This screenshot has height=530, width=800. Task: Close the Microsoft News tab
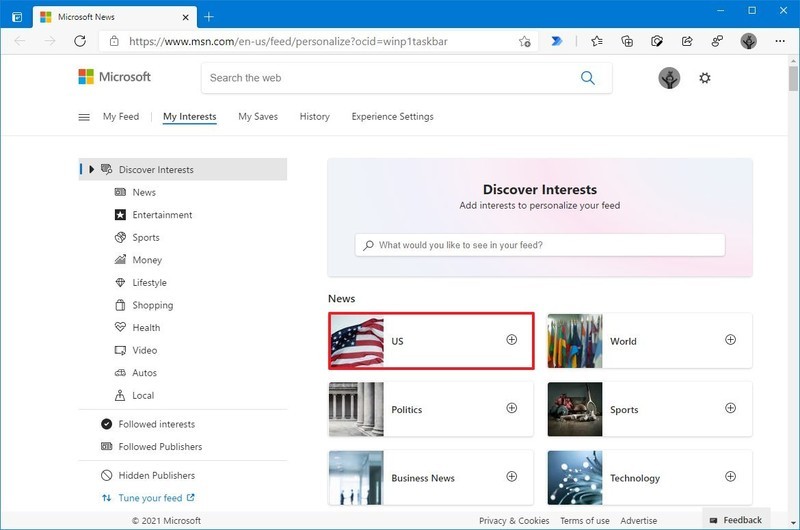tap(186, 17)
